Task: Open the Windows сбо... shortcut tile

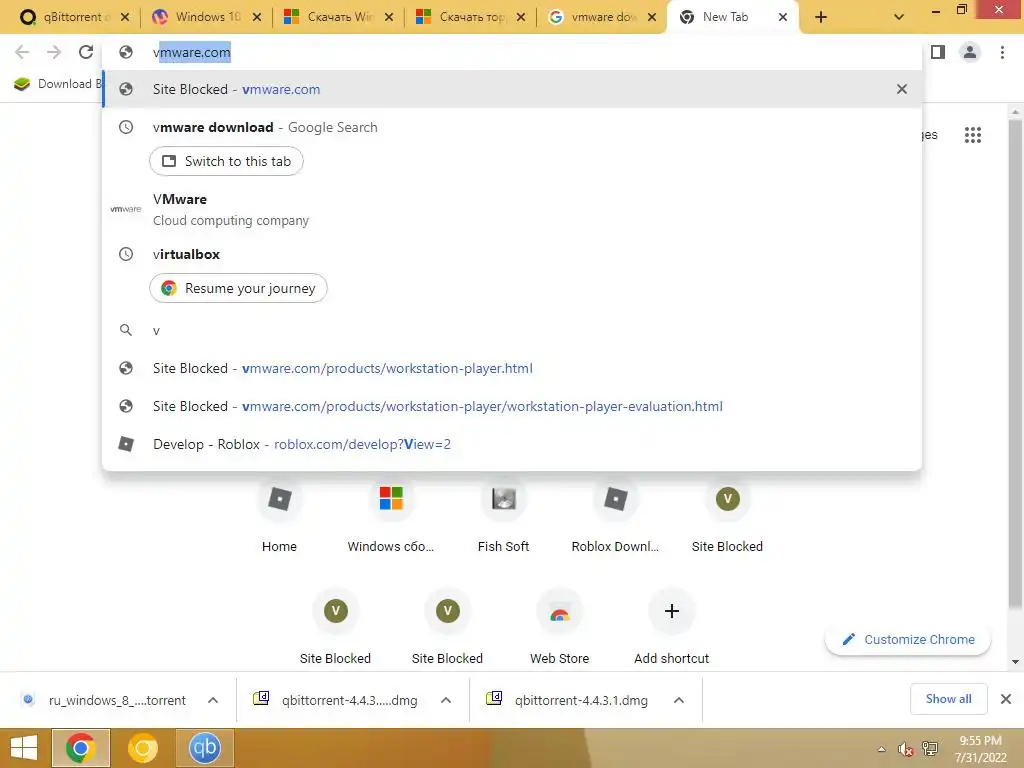Action: click(x=391, y=516)
